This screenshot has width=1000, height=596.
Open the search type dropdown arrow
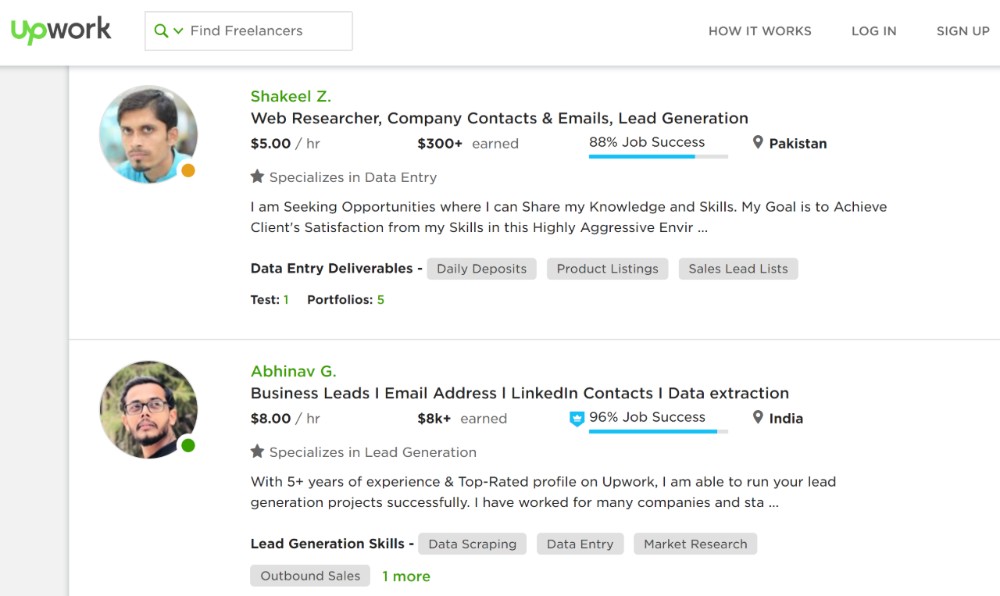(178, 31)
